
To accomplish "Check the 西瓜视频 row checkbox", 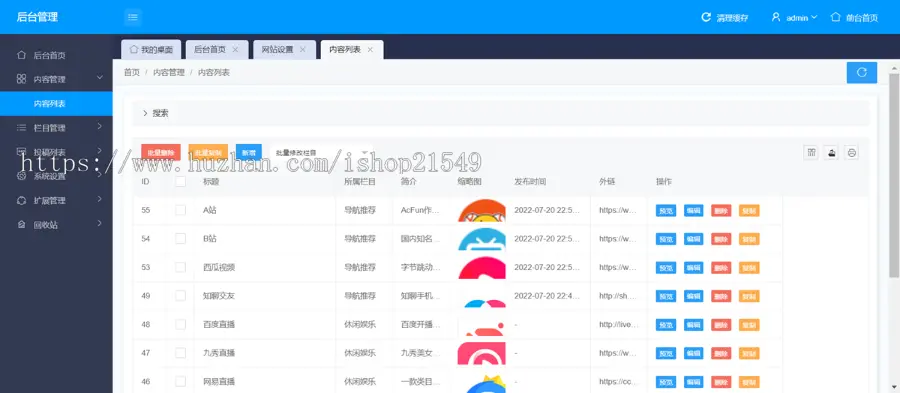I will pos(180,267).
